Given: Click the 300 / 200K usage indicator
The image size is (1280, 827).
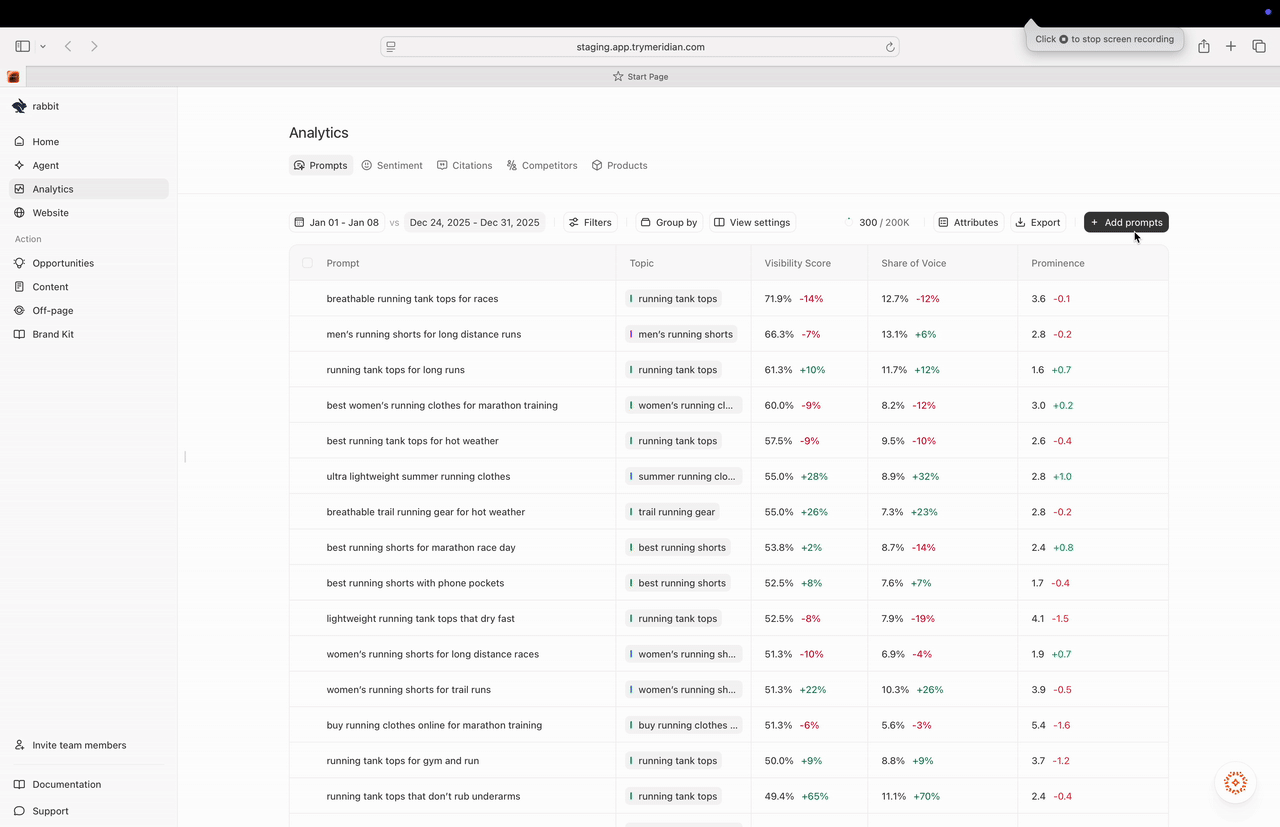Looking at the screenshot, I should coord(877,222).
